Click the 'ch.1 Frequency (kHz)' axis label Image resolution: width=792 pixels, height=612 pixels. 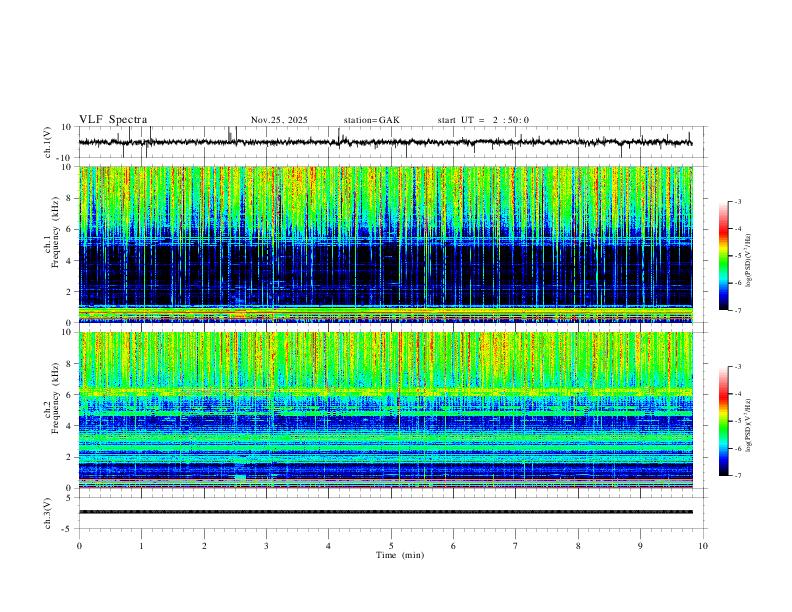[x=52, y=233]
